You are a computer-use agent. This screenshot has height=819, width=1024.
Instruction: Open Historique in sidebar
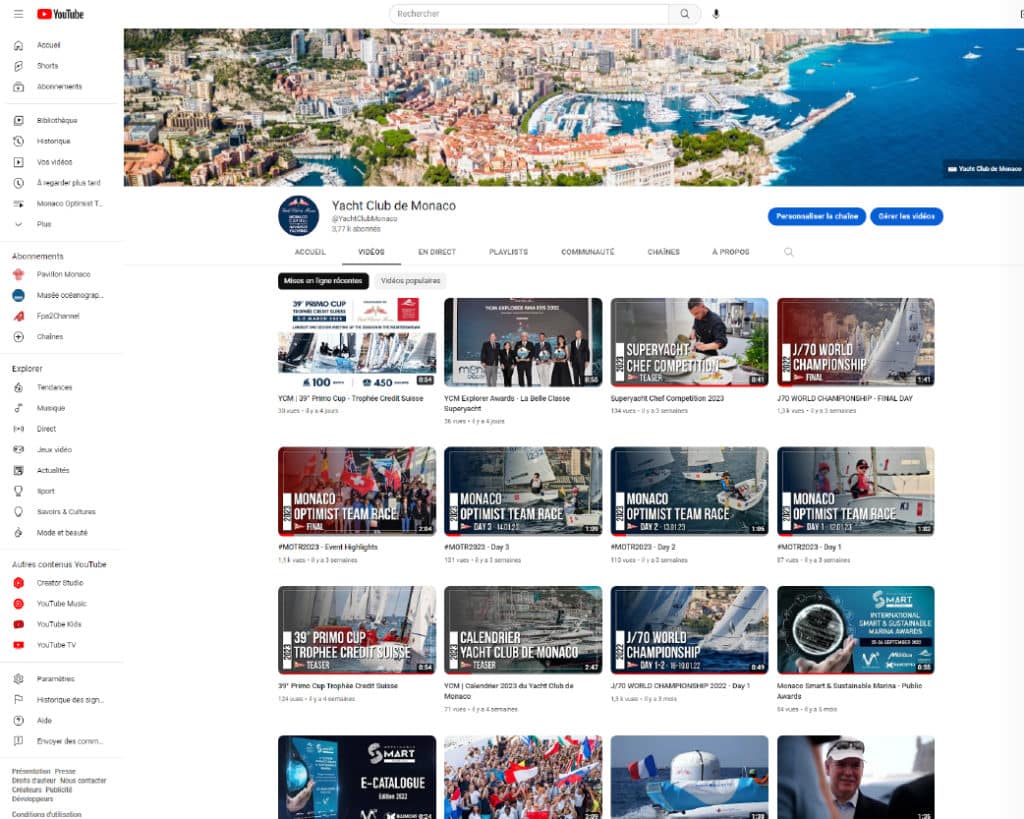coord(53,141)
